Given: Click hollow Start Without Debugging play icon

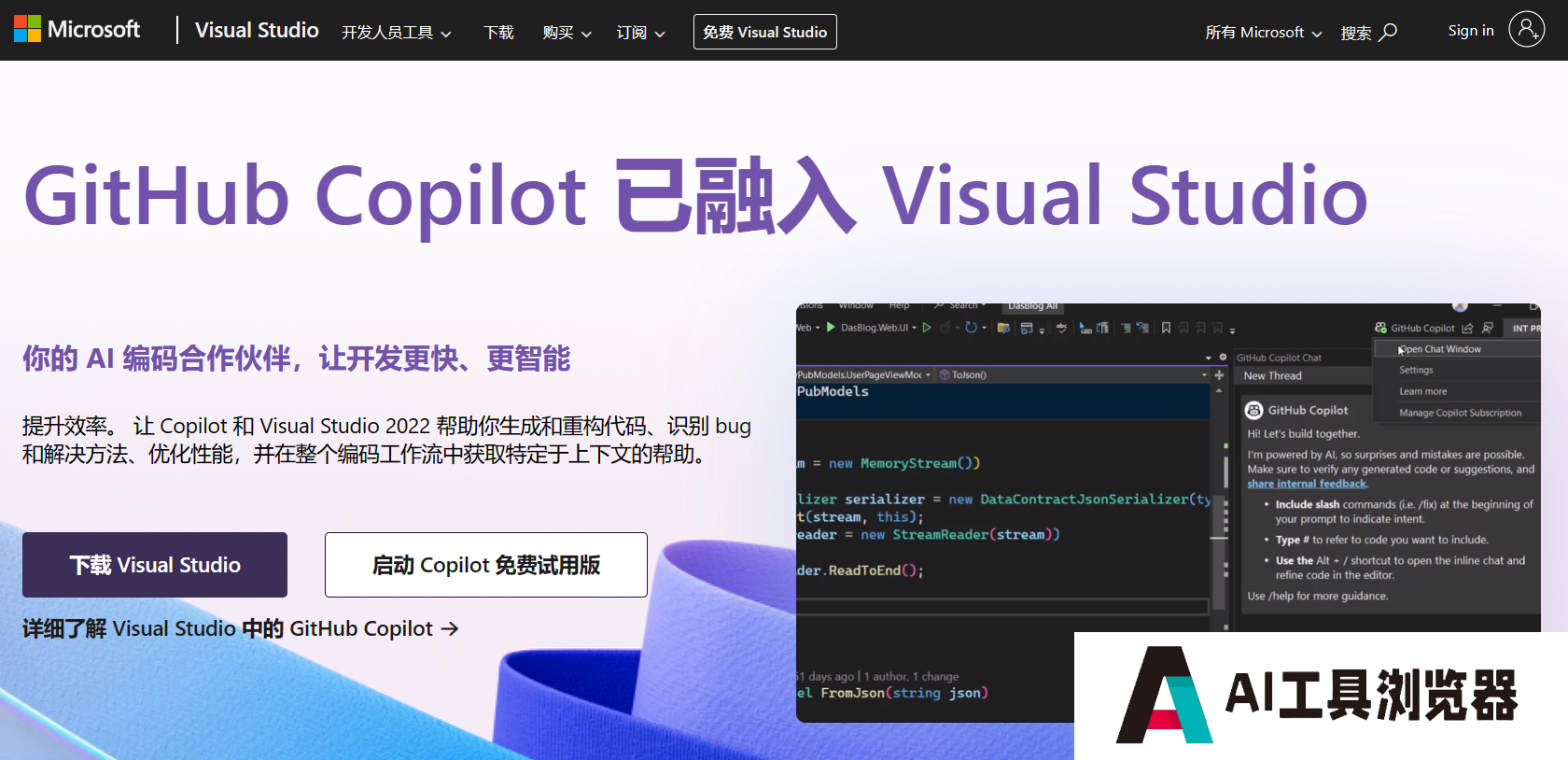Looking at the screenshot, I should 927,328.
